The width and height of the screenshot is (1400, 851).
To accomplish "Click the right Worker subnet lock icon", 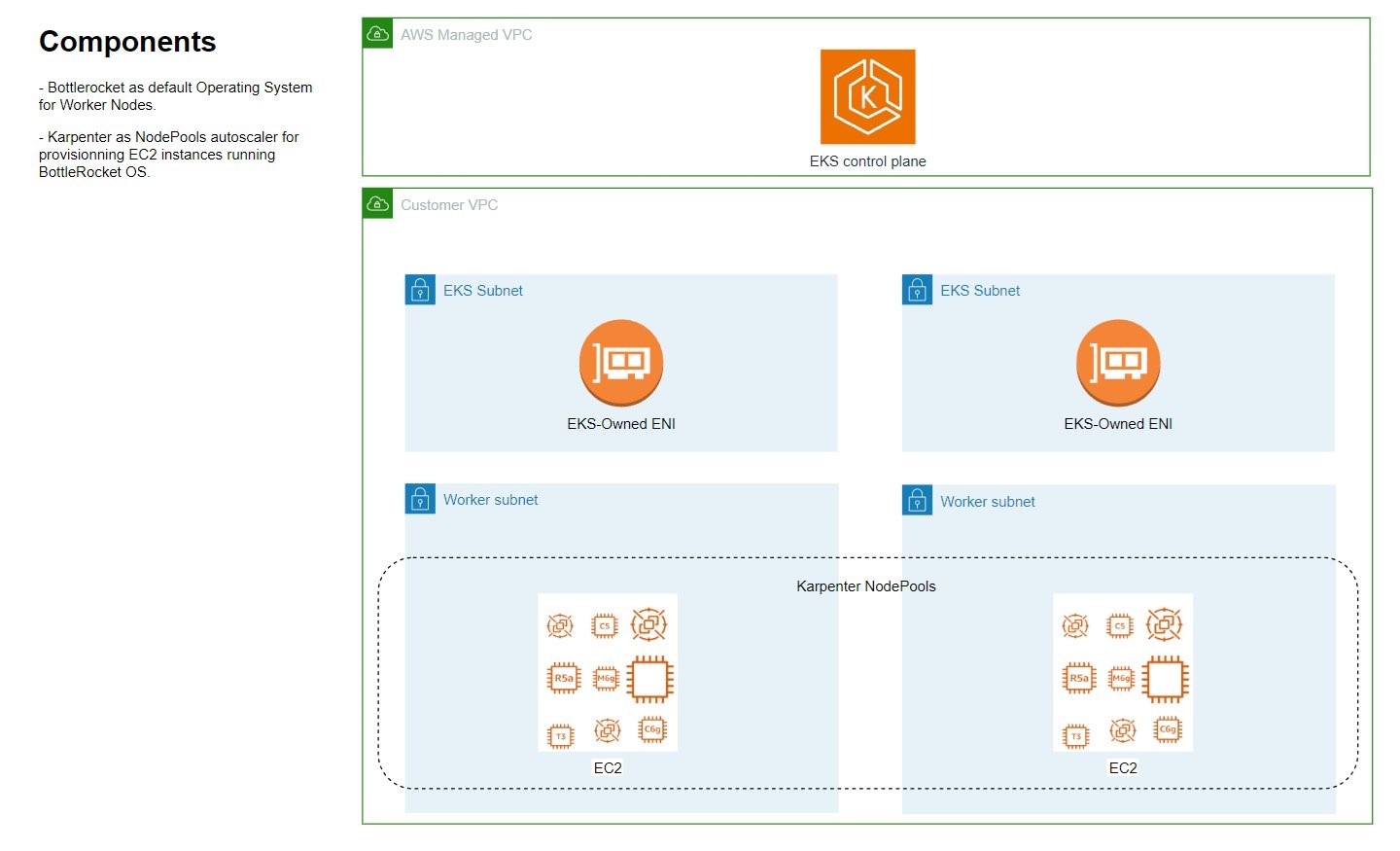I will [x=917, y=501].
